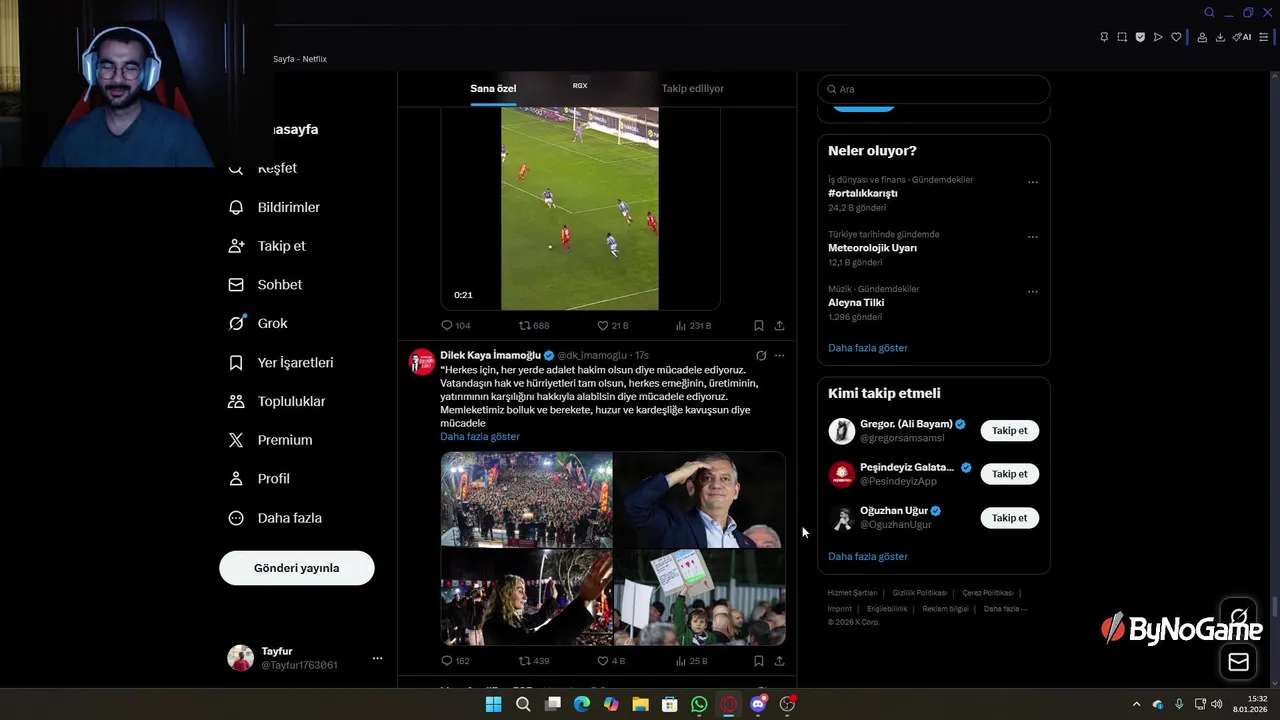
Task: Open volume control in system tray
Action: click(x=1216, y=704)
